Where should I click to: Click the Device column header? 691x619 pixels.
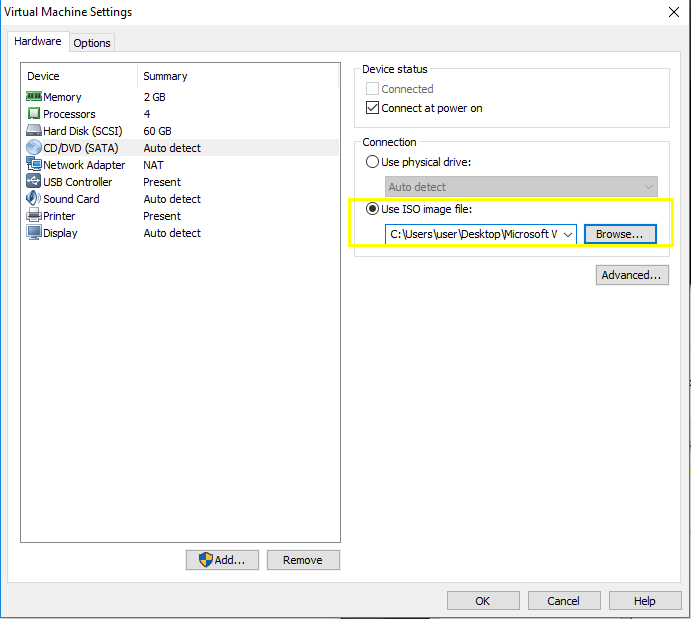[43, 76]
